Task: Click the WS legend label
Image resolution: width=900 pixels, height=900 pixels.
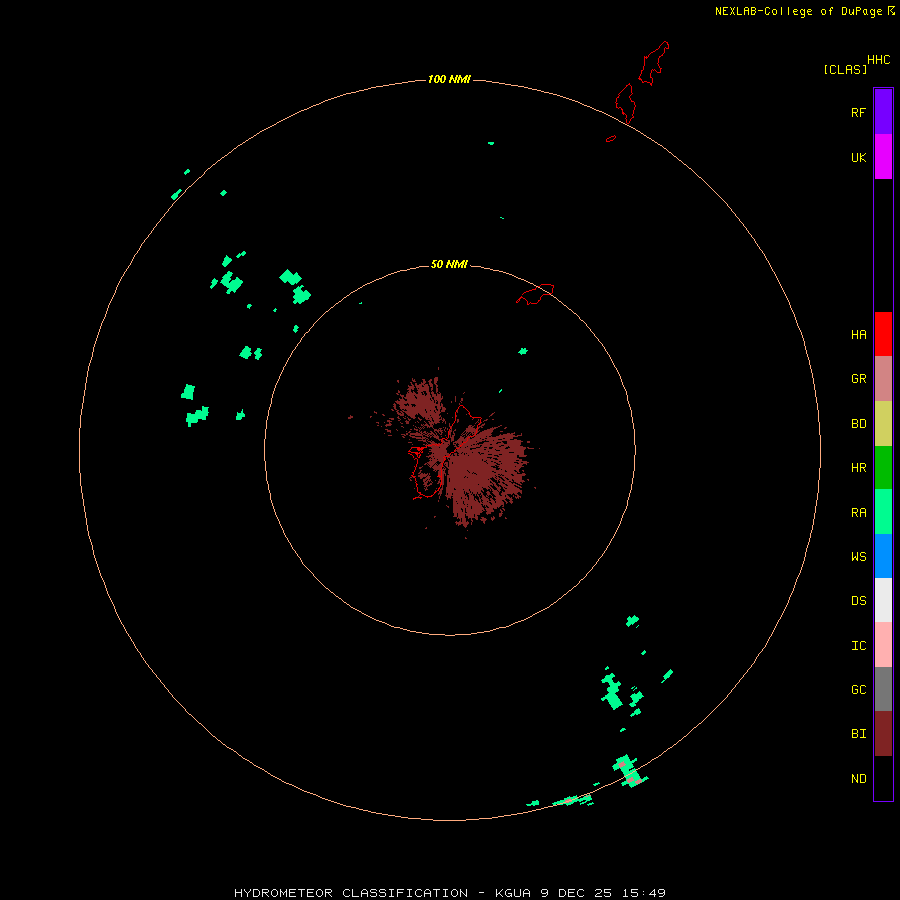Action: pos(859,557)
